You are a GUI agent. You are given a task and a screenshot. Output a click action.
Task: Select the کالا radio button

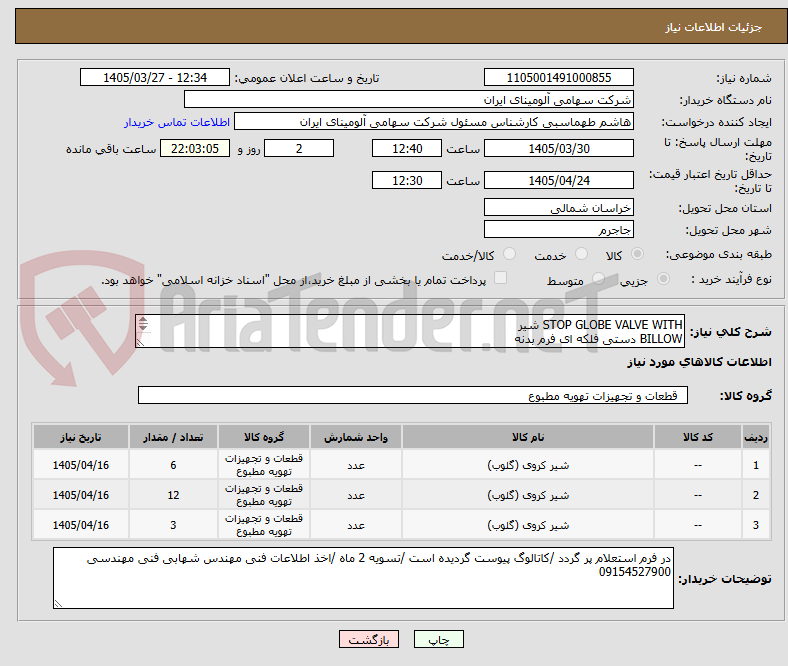click(637, 254)
